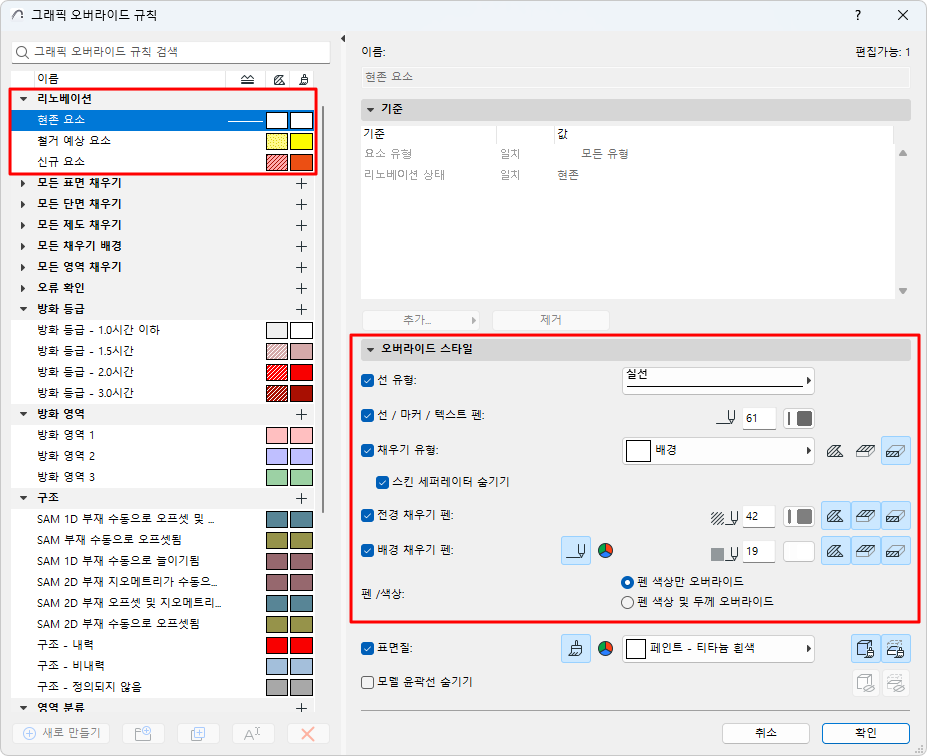Image resolution: width=927 pixels, height=756 pixels.
Task: Click the rename rule icon button
Action: (x=252, y=734)
